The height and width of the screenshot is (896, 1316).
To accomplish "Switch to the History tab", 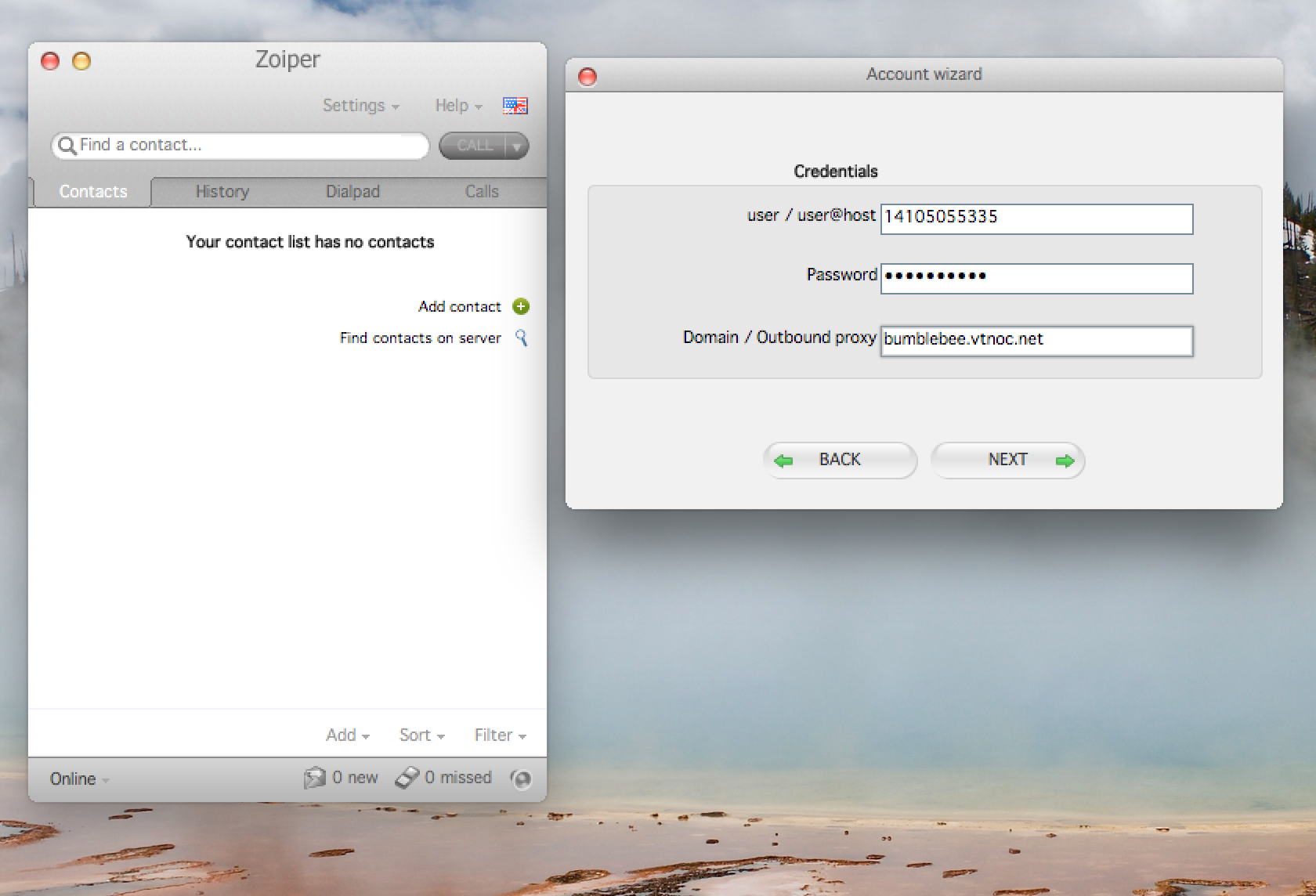I will click(222, 192).
